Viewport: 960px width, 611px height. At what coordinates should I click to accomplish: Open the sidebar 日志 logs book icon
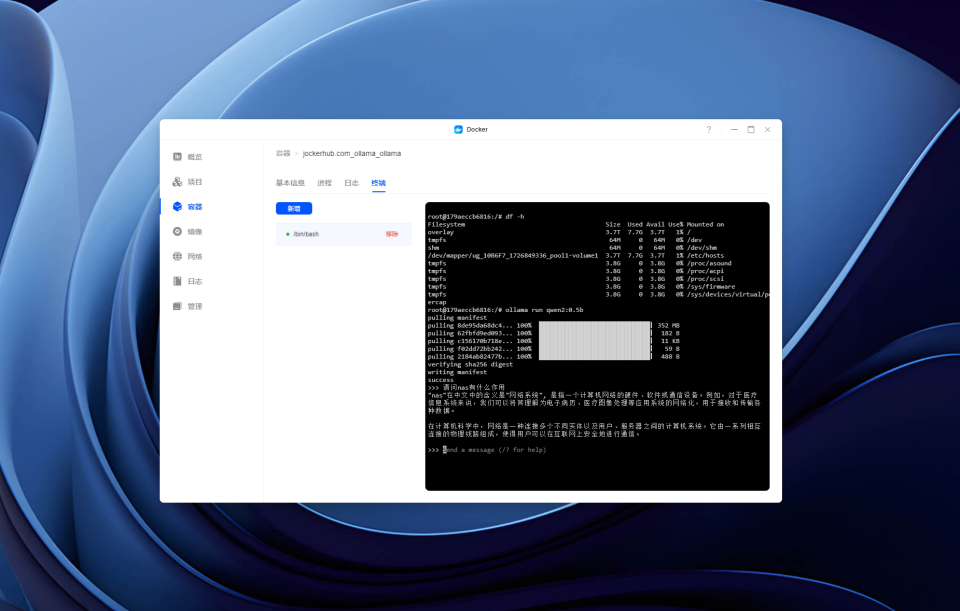[177, 281]
